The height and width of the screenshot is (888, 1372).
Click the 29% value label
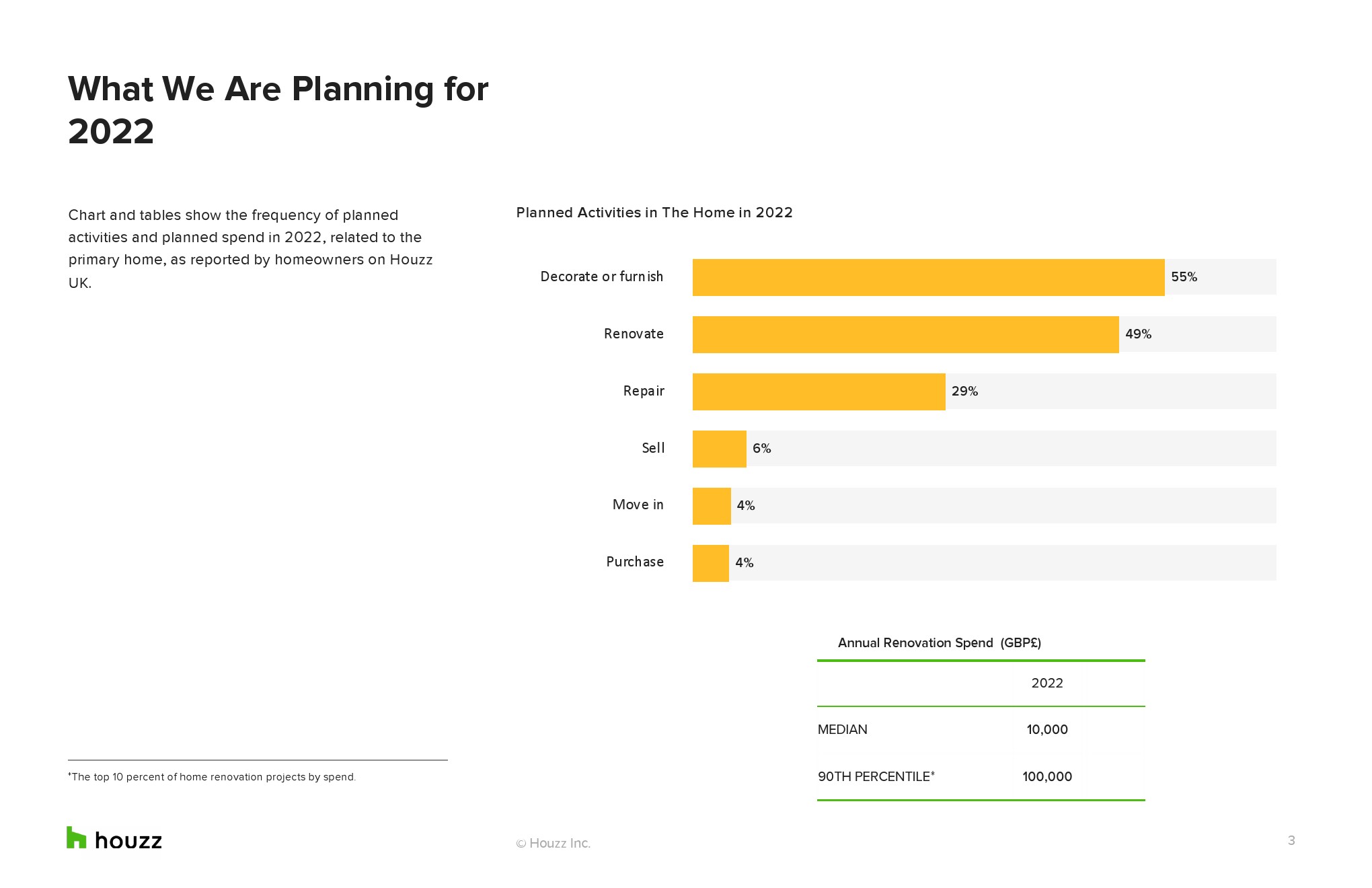click(964, 392)
